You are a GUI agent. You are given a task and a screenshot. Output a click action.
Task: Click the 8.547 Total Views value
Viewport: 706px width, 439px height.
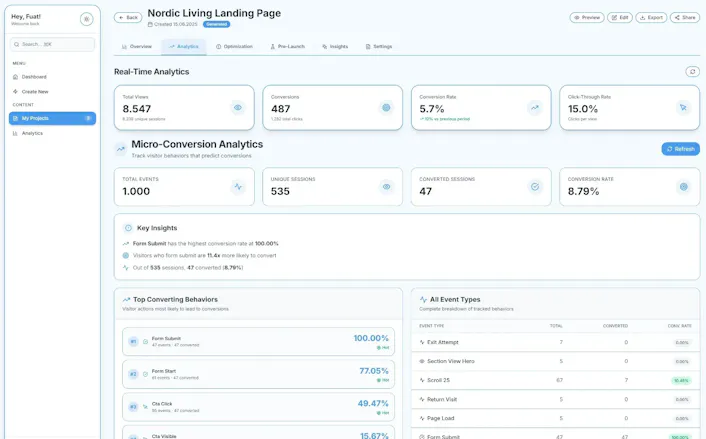pos(137,109)
